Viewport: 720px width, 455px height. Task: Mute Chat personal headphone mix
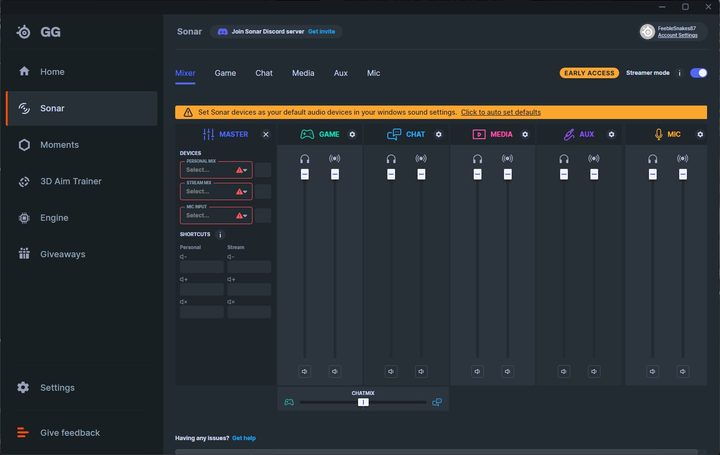click(391, 371)
